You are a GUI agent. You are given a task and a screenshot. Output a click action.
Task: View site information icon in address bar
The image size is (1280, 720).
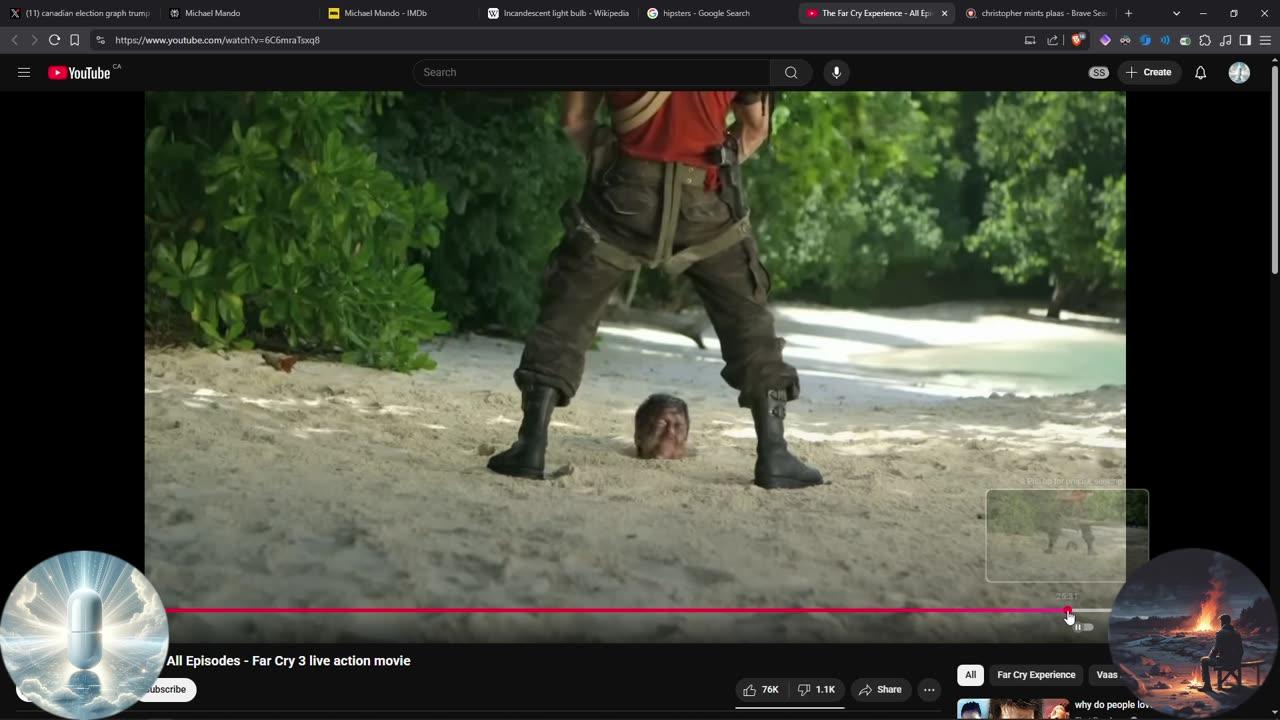click(x=100, y=40)
